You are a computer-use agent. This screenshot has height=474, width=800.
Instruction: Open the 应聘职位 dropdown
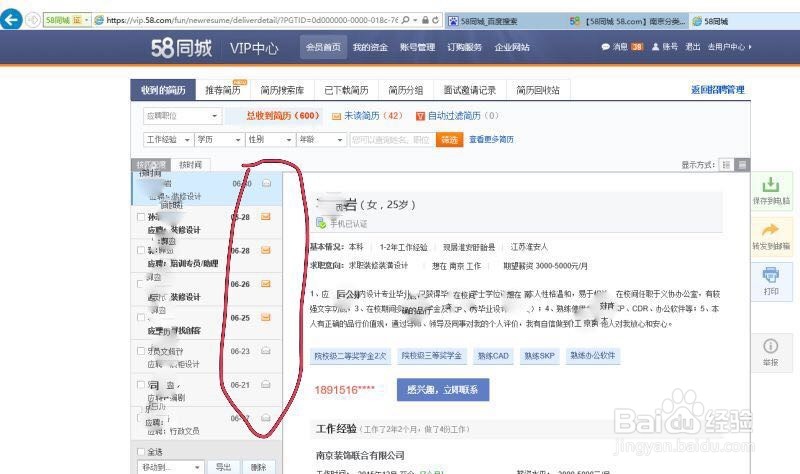pos(182,116)
